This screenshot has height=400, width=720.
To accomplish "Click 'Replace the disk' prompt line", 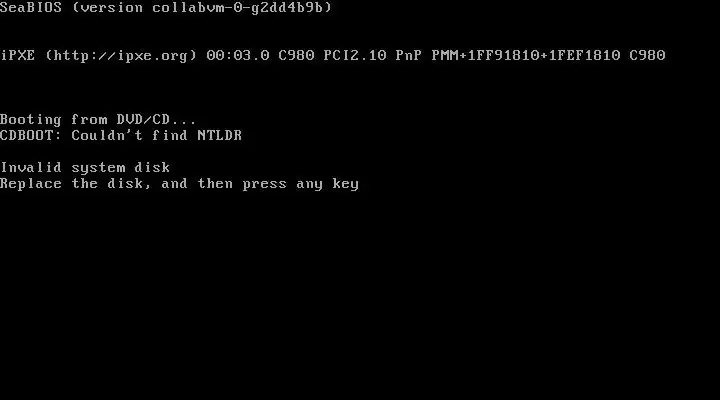I will (x=179, y=184).
